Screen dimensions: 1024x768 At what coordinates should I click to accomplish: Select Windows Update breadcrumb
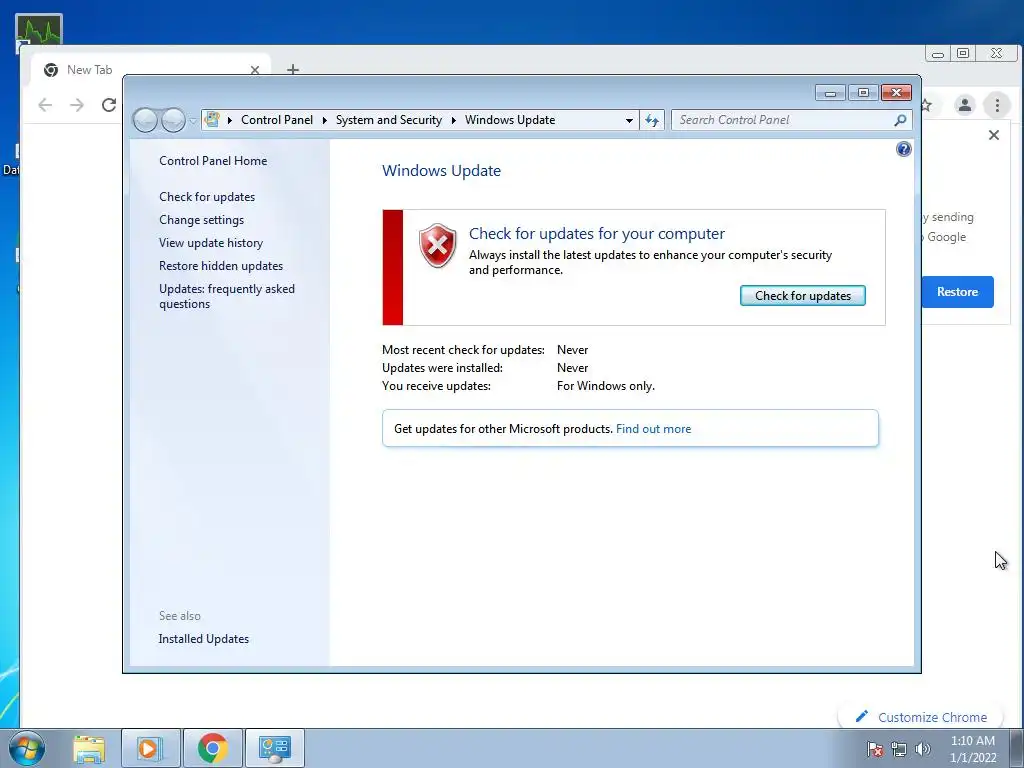[510, 120]
